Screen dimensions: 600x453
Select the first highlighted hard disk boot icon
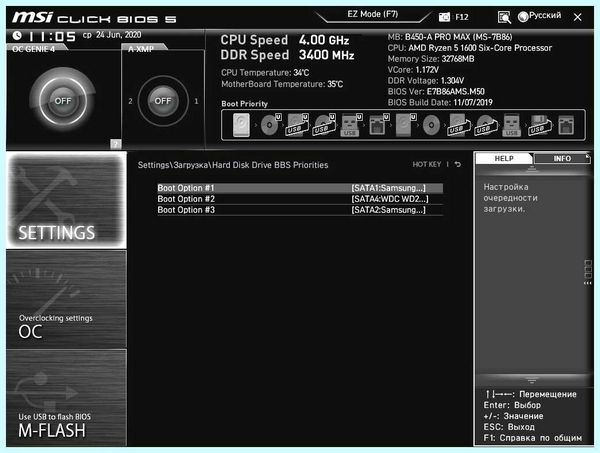coord(241,125)
